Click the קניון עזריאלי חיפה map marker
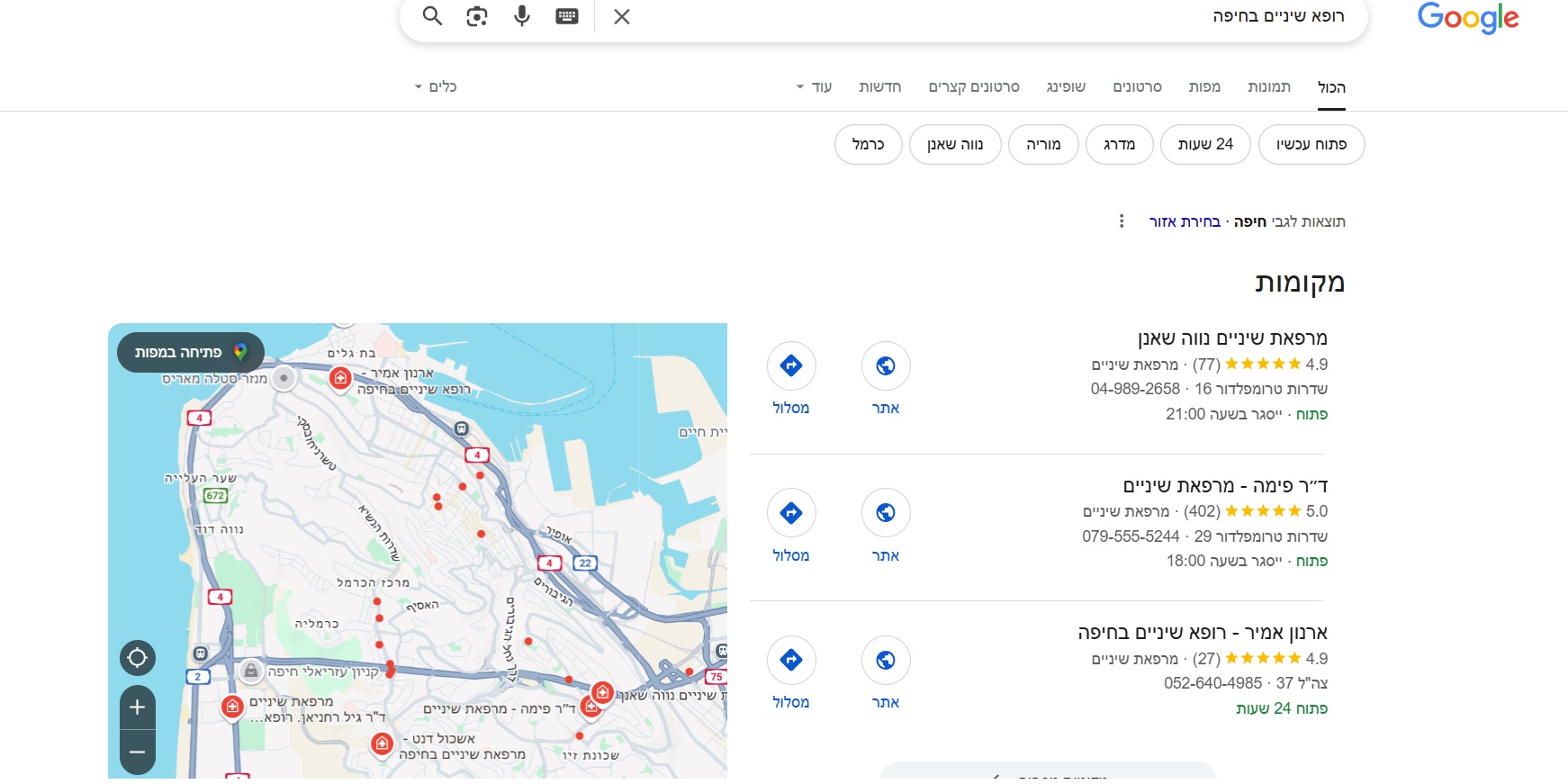The width and height of the screenshot is (1568, 784). pos(251,671)
